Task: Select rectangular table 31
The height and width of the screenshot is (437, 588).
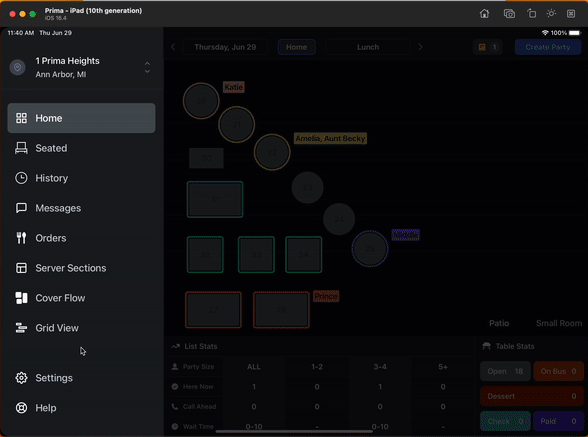Action: pyautogui.click(x=215, y=200)
